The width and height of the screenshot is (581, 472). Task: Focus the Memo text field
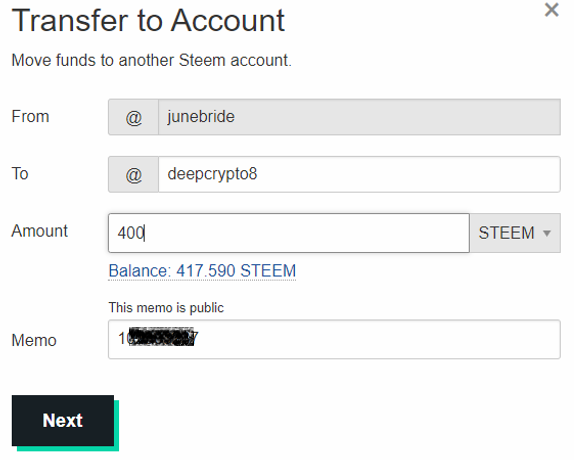[x=334, y=339]
